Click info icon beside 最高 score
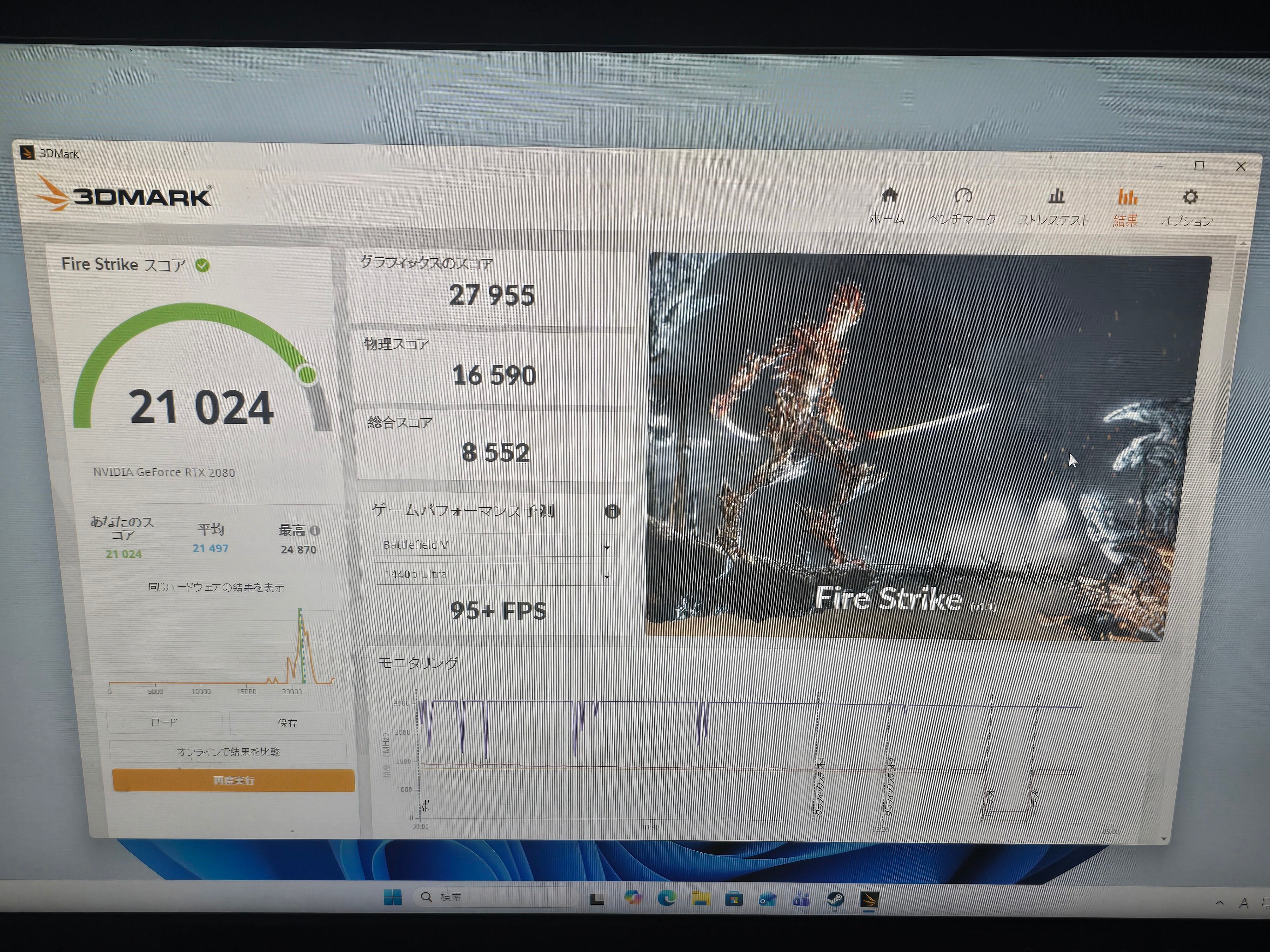Image resolution: width=1270 pixels, height=952 pixels. [x=315, y=530]
